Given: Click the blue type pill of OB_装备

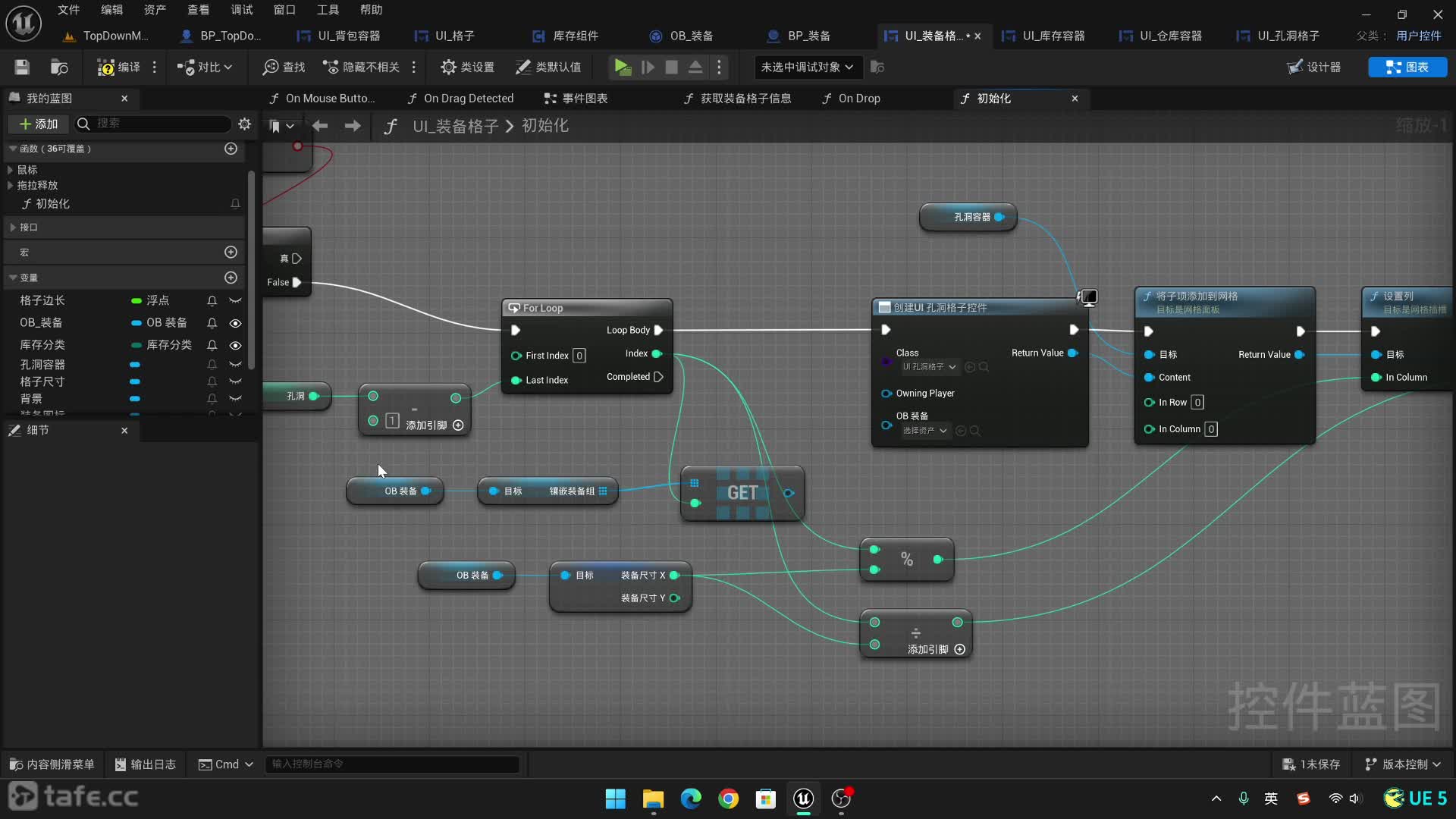Looking at the screenshot, I should [136, 323].
